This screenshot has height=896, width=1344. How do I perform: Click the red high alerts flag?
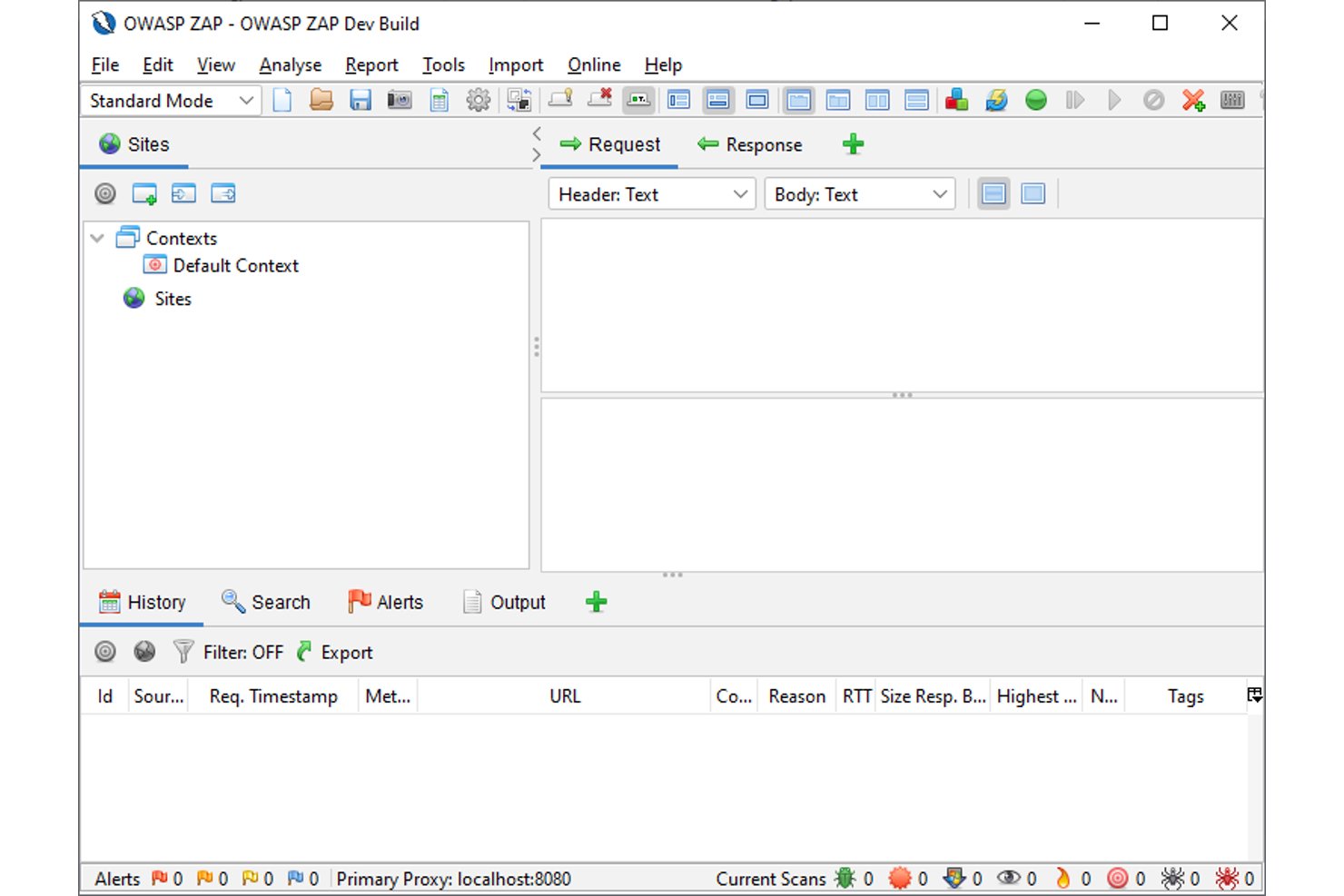coord(160,878)
